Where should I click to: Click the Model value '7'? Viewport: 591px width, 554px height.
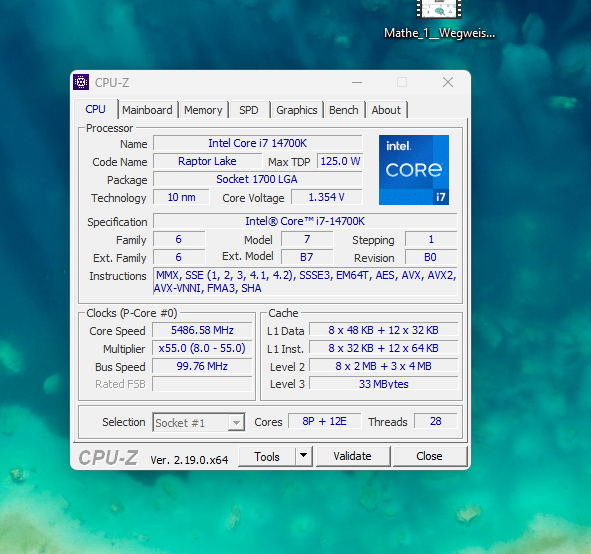tap(307, 239)
